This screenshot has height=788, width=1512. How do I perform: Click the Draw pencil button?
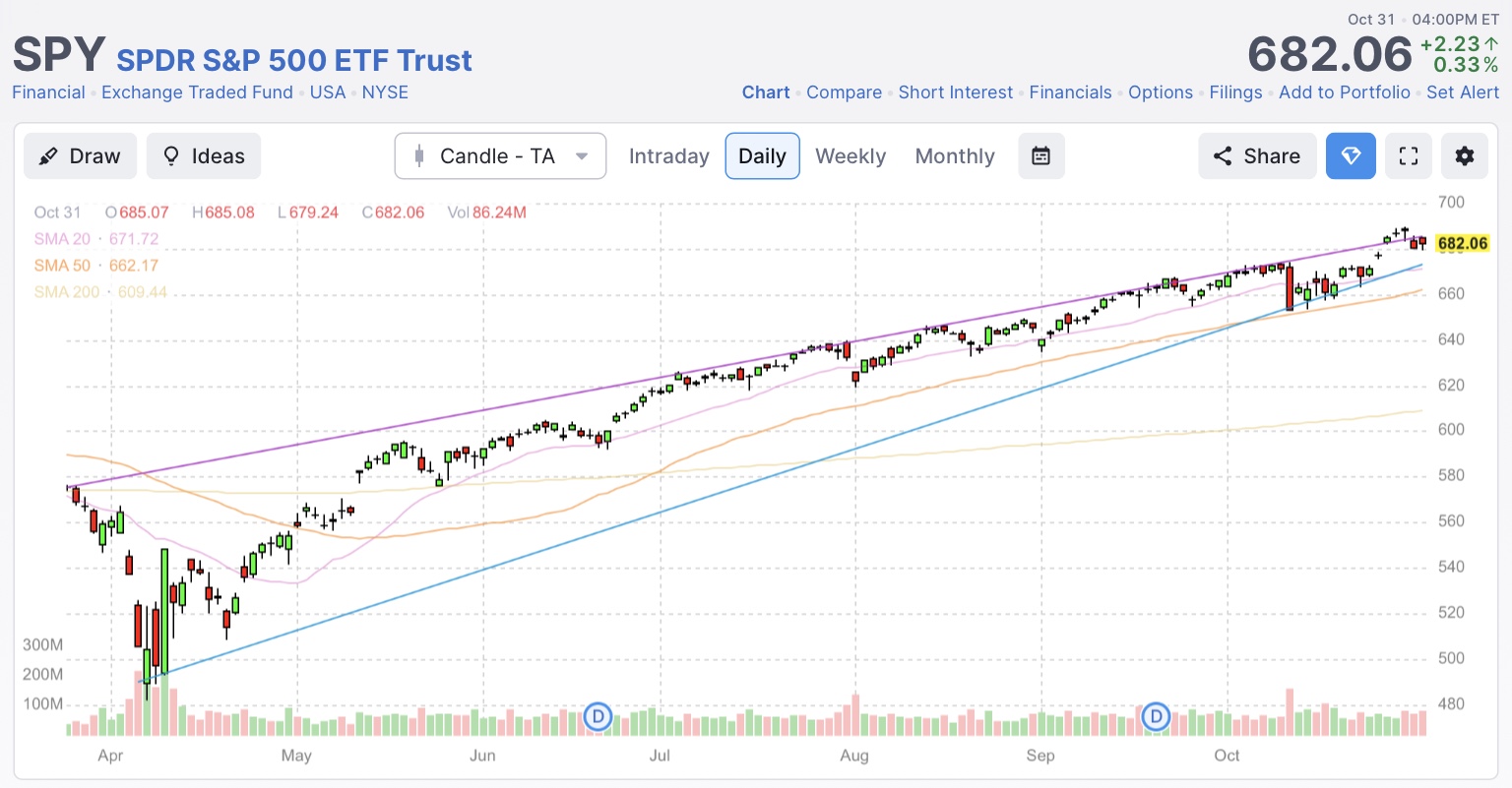point(79,156)
